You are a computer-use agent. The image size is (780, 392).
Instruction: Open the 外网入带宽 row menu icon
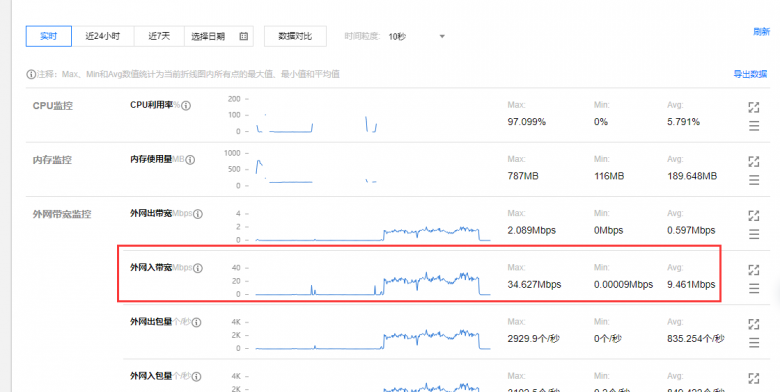pos(754,288)
